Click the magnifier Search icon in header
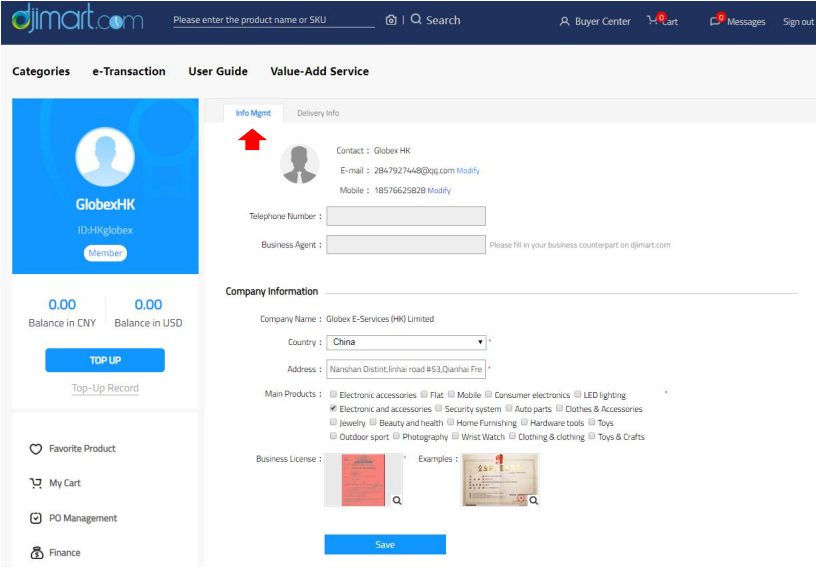Viewport: 818px width, 574px height. coord(416,20)
